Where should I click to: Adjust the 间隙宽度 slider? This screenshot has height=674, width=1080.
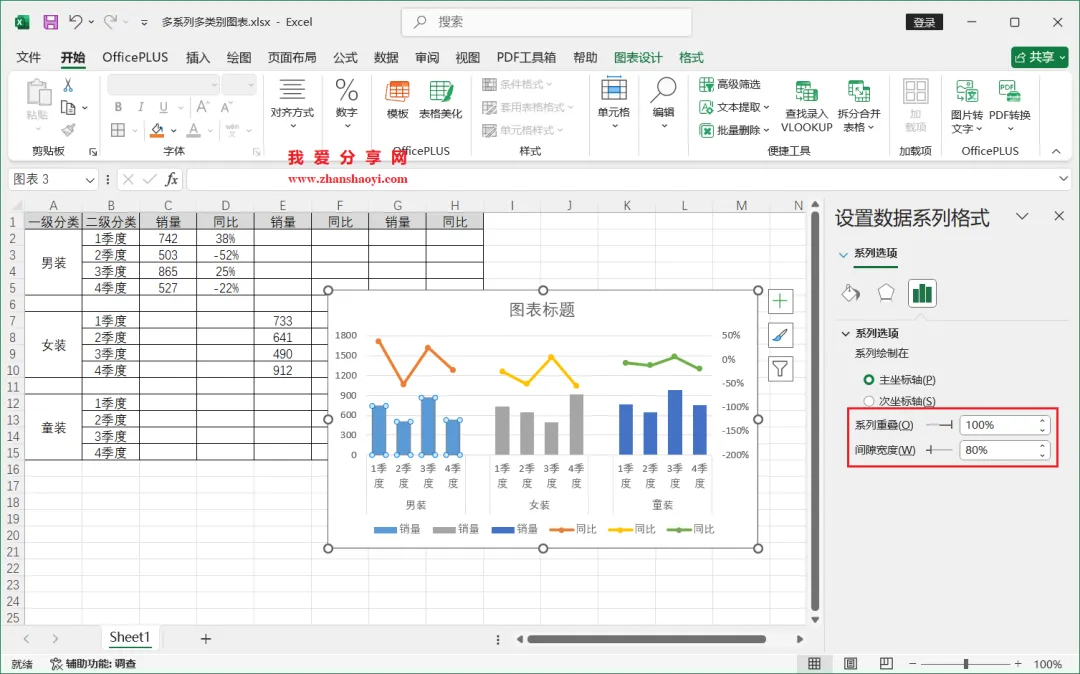(x=939, y=450)
